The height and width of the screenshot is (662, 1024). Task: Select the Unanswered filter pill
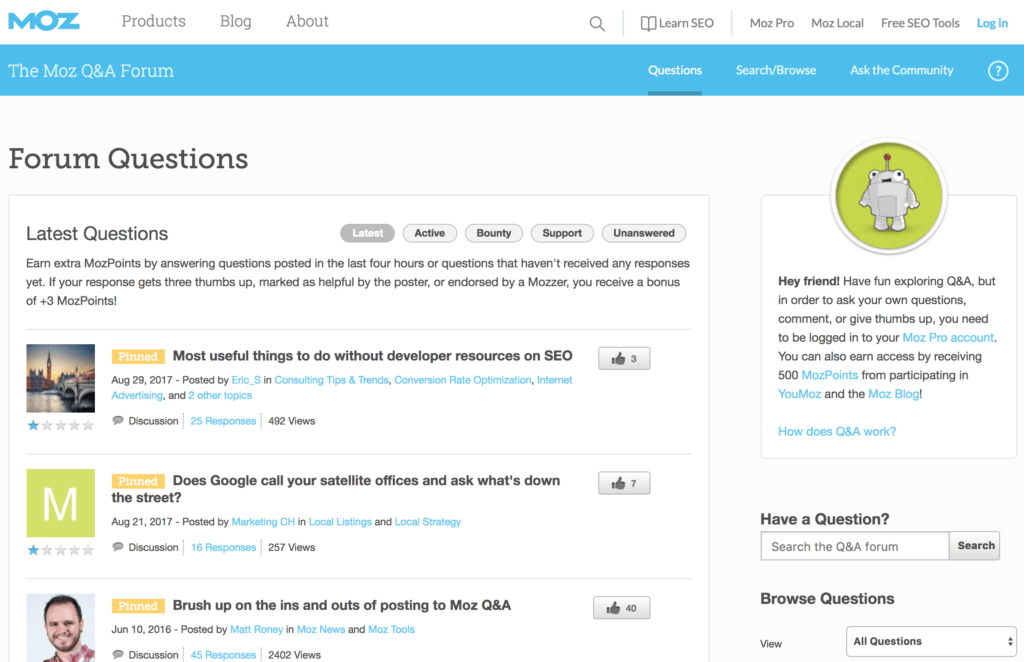pyautogui.click(x=644, y=233)
